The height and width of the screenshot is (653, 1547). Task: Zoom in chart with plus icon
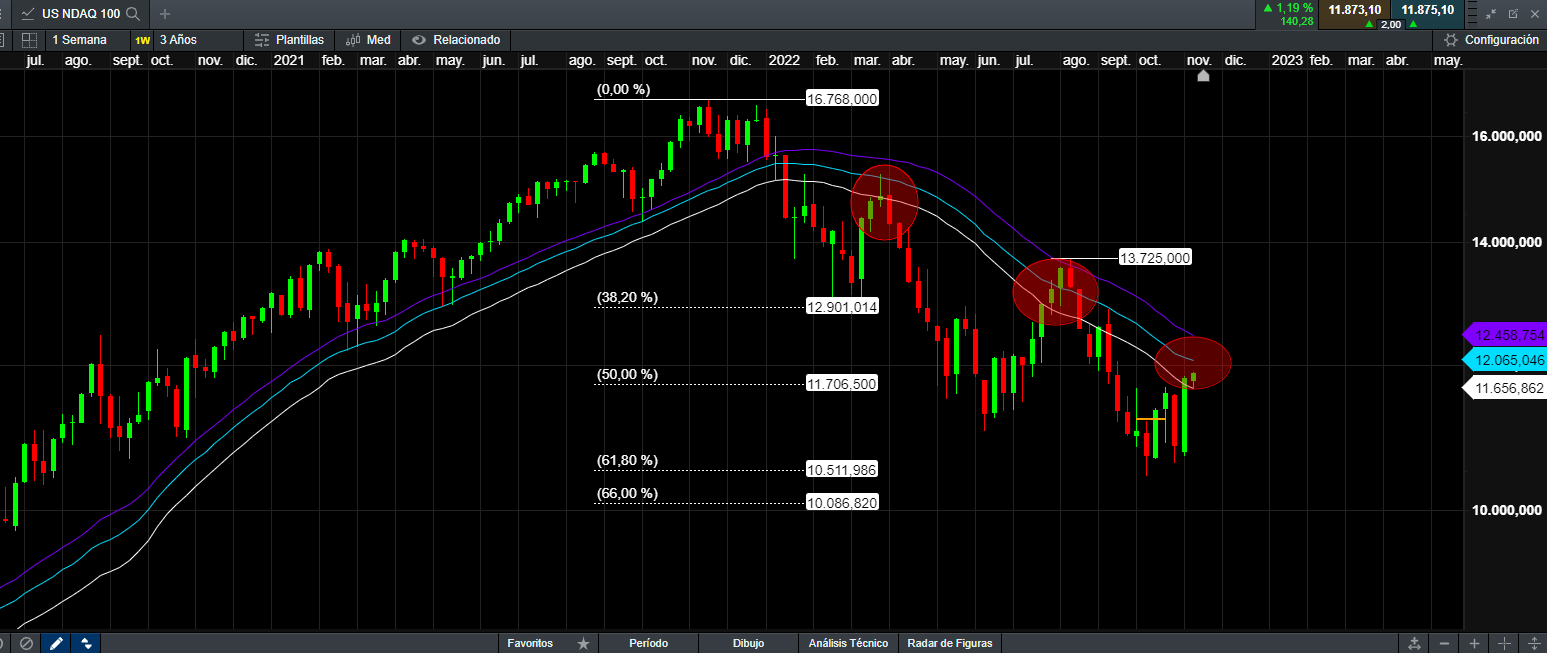(x=1474, y=643)
